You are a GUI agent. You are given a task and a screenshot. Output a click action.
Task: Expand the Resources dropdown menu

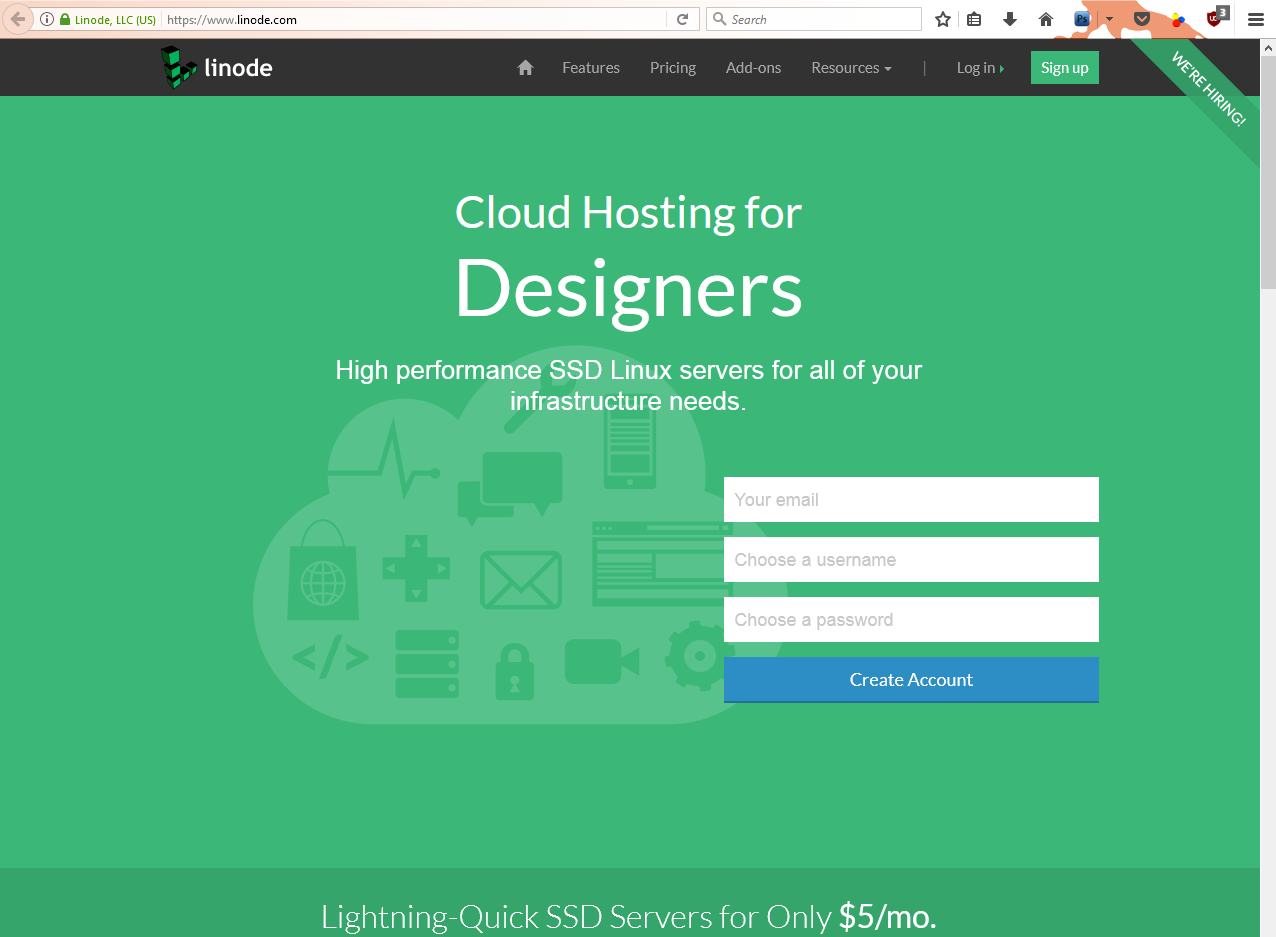pyautogui.click(x=851, y=68)
